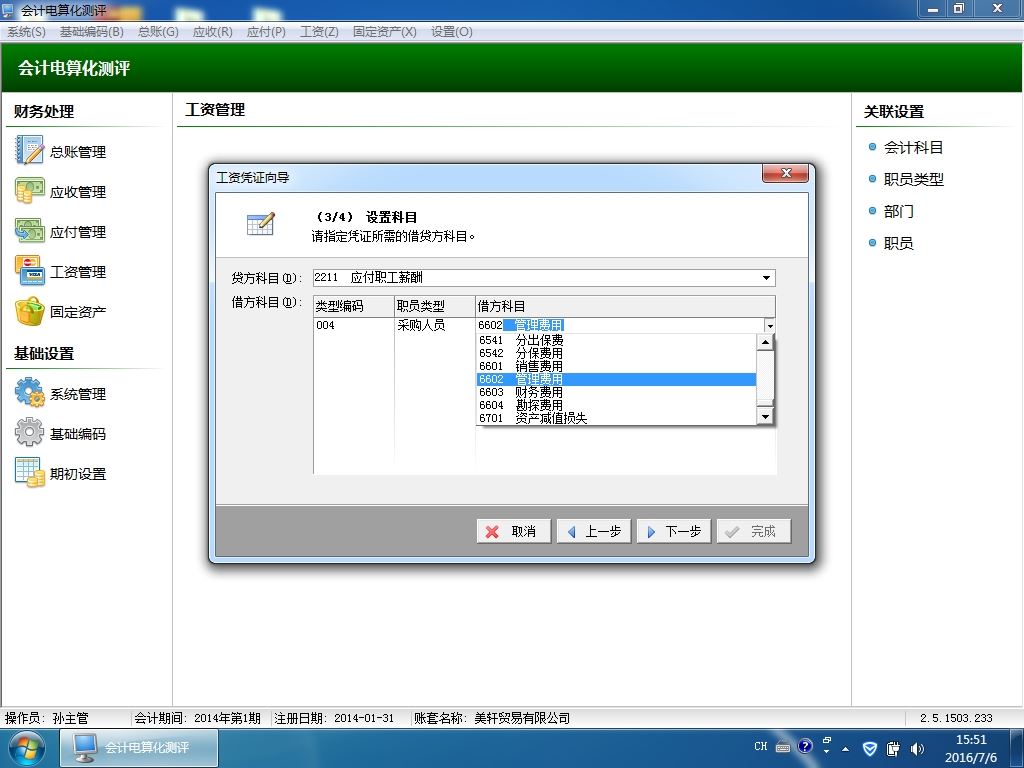This screenshot has width=1024, height=768.
Task: Open the 总账(G) menu
Action: pyautogui.click(x=158, y=31)
